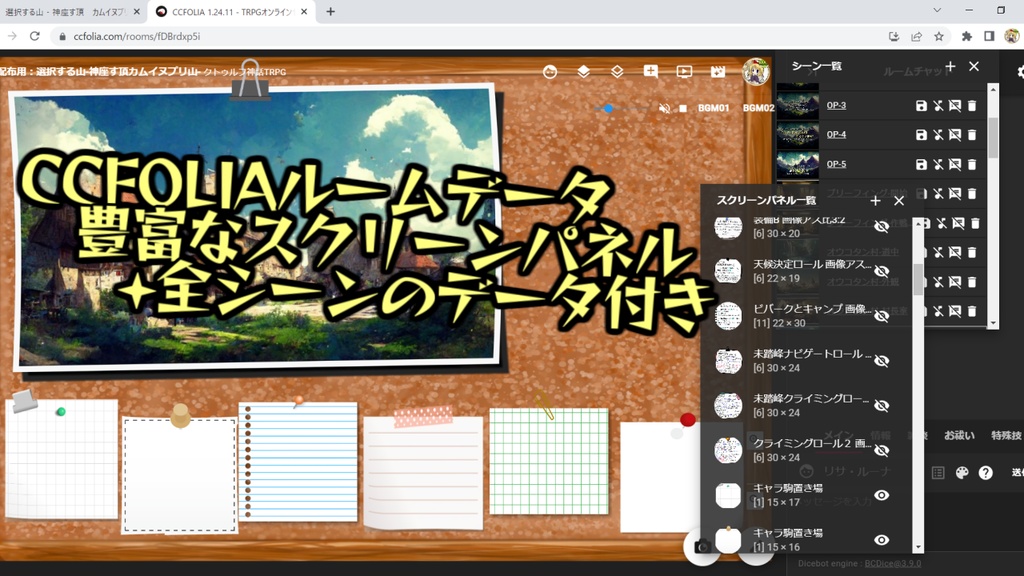Open the movie clapper icon in the toolbar
This screenshot has height=576, width=1024.
pos(717,72)
